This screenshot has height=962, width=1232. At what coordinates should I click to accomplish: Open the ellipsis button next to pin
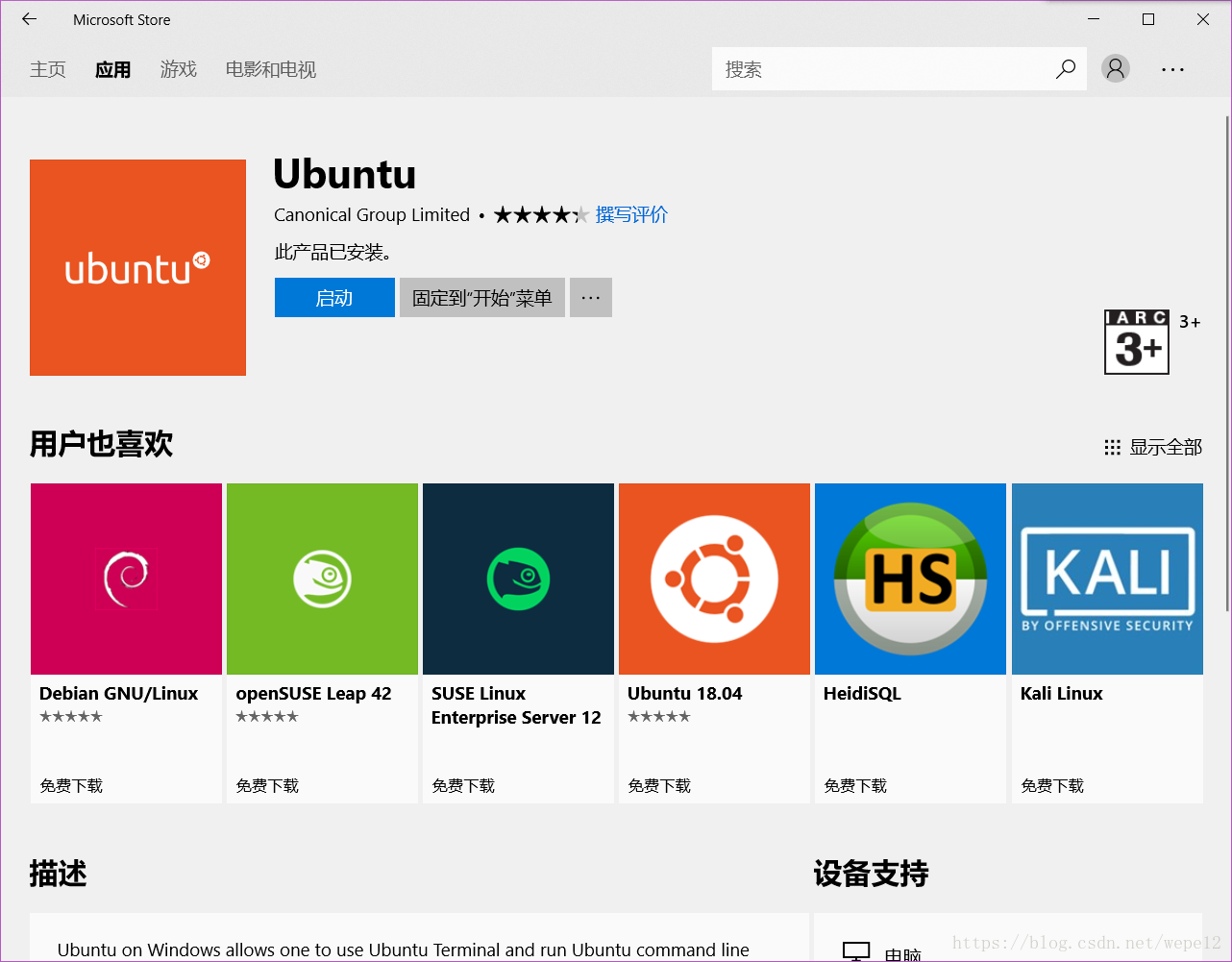click(591, 298)
